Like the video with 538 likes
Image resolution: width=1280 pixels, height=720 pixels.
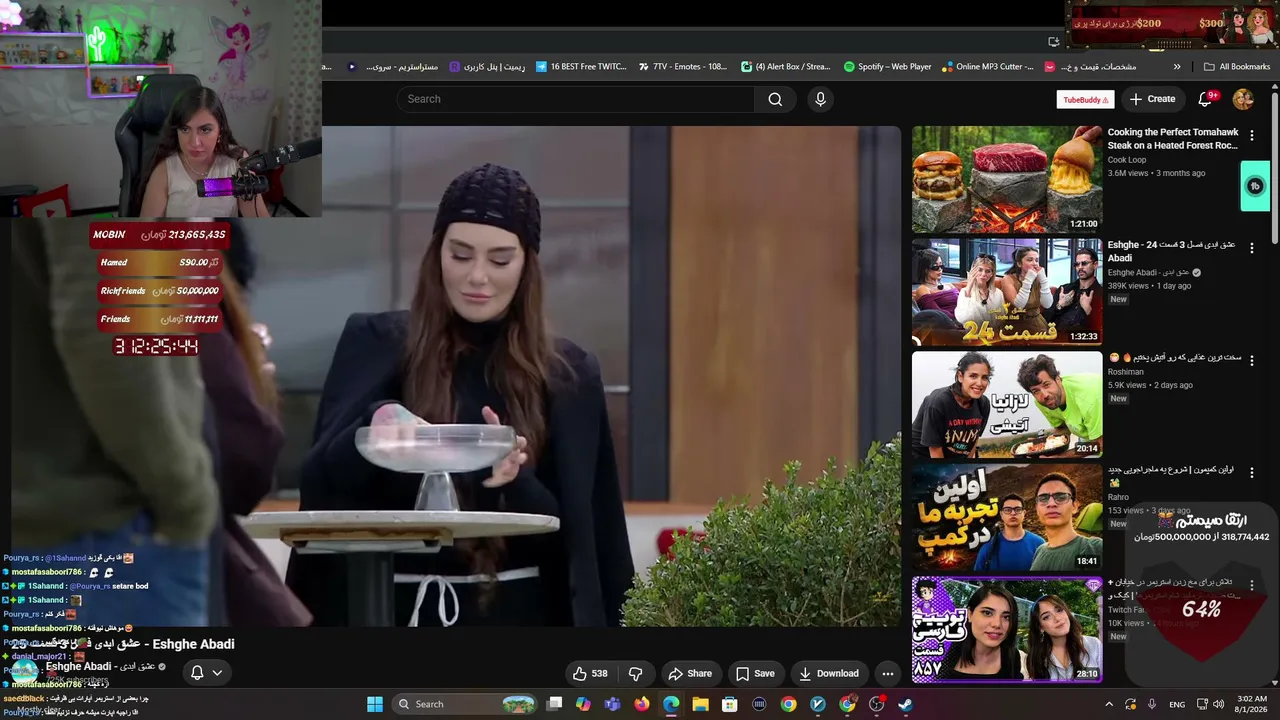589,673
